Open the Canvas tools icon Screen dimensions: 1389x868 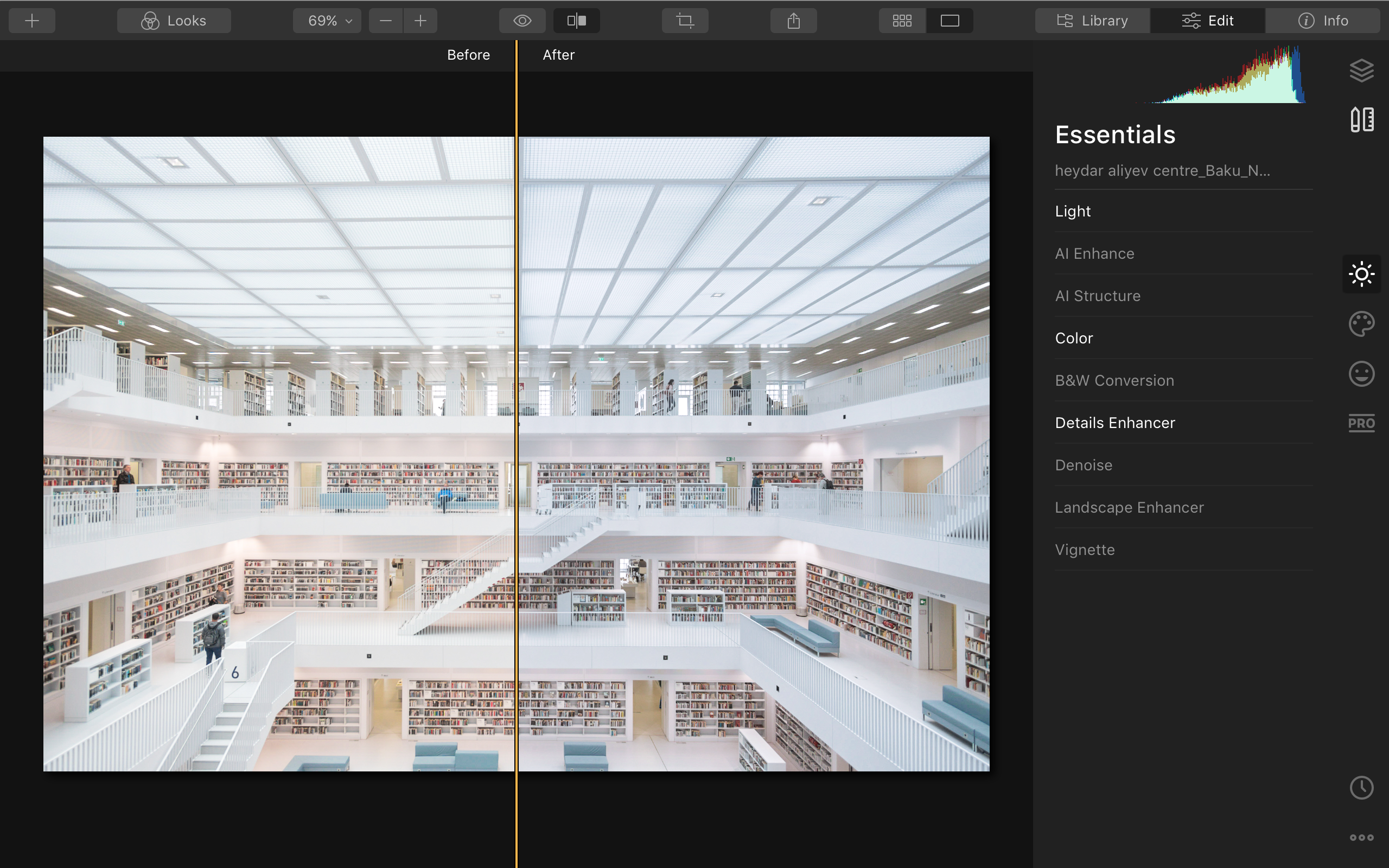(1361, 119)
